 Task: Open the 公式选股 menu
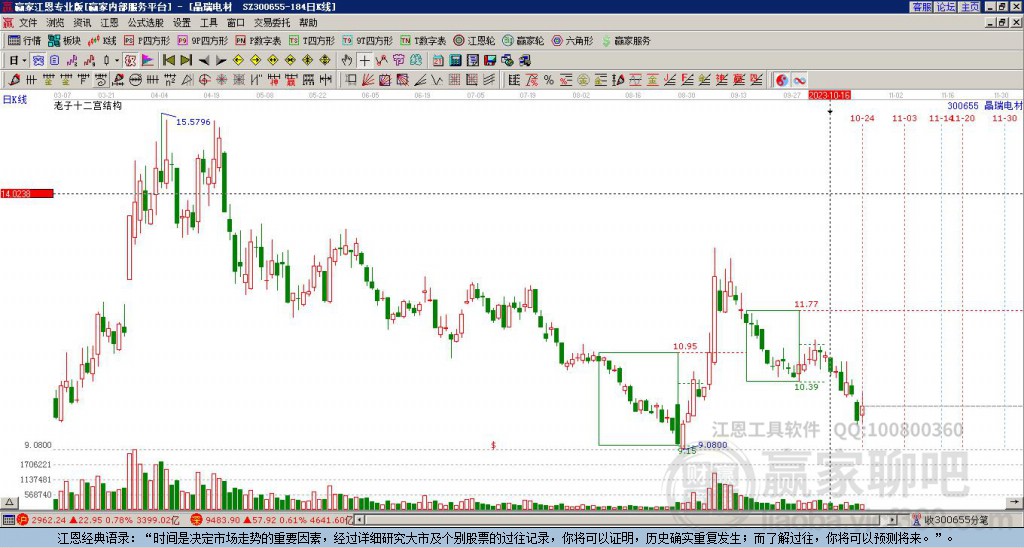(146, 23)
